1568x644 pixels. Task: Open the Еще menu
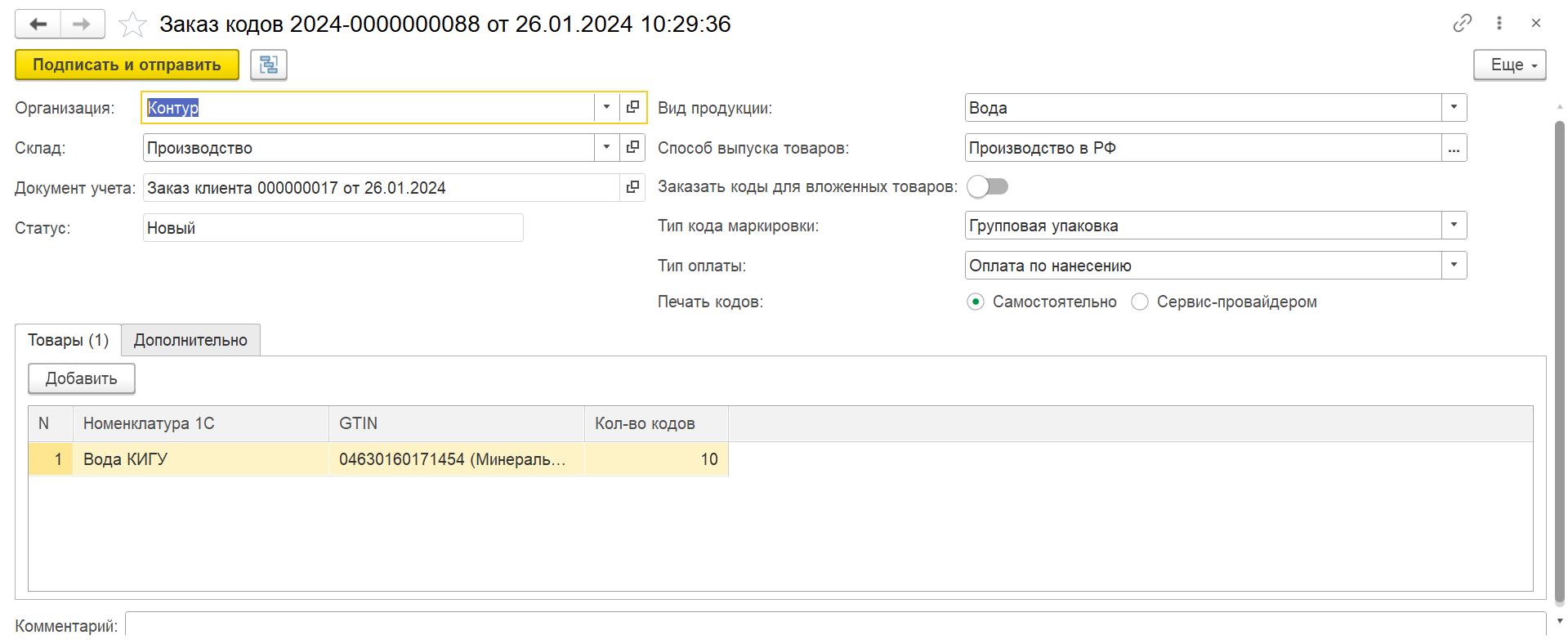(x=1510, y=65)
